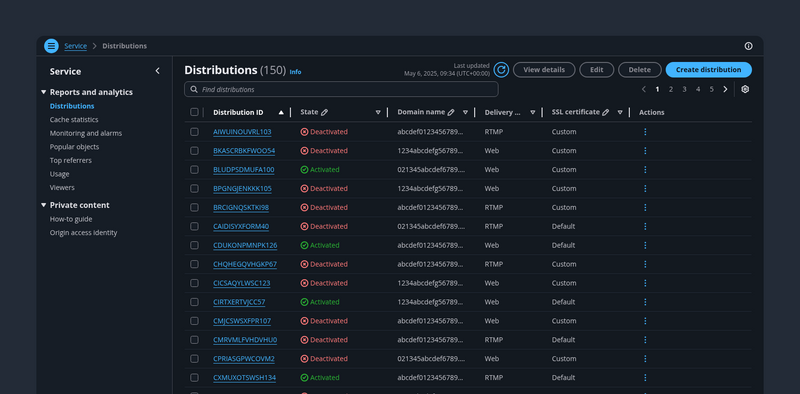Screen dimensions: 800x394
Task: Open distribution CXMUXOTSWSH134 link
Action: 244,378
